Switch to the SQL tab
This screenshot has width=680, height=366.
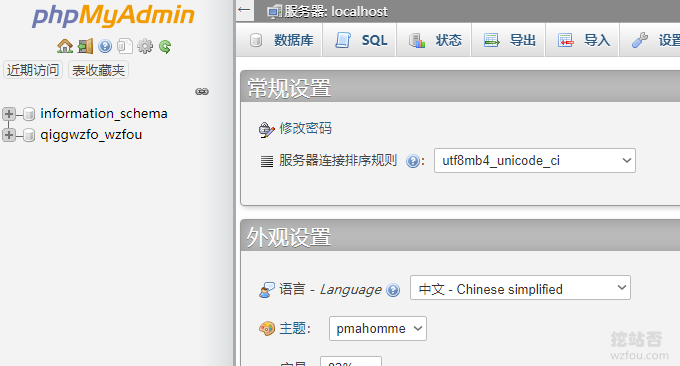point(361,40)
